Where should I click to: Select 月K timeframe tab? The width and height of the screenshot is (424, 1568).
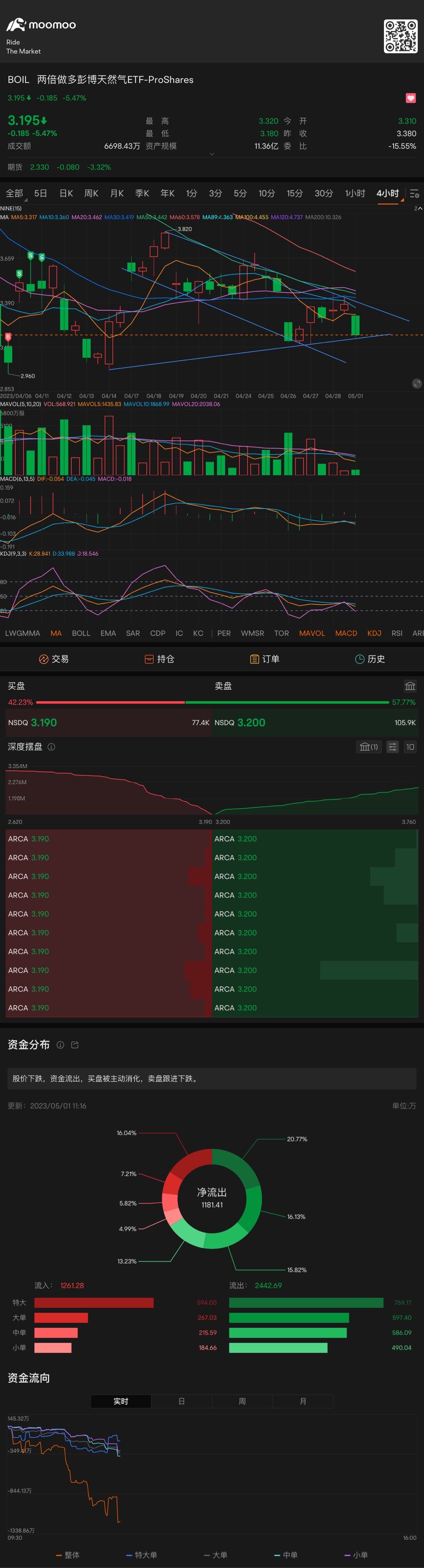pos(117,194)
